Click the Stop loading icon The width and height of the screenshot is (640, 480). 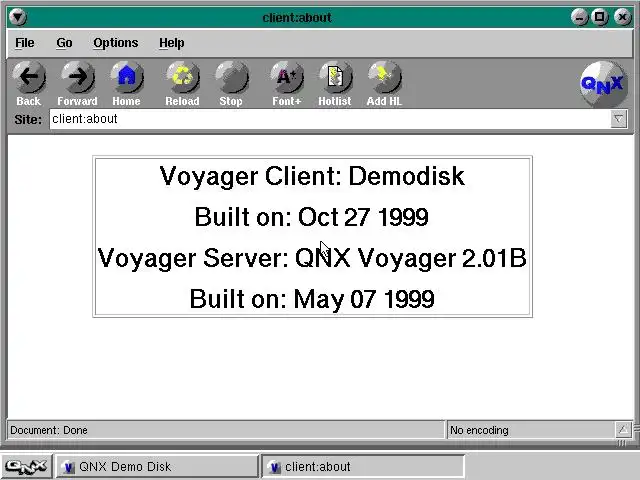click(231, 77)
